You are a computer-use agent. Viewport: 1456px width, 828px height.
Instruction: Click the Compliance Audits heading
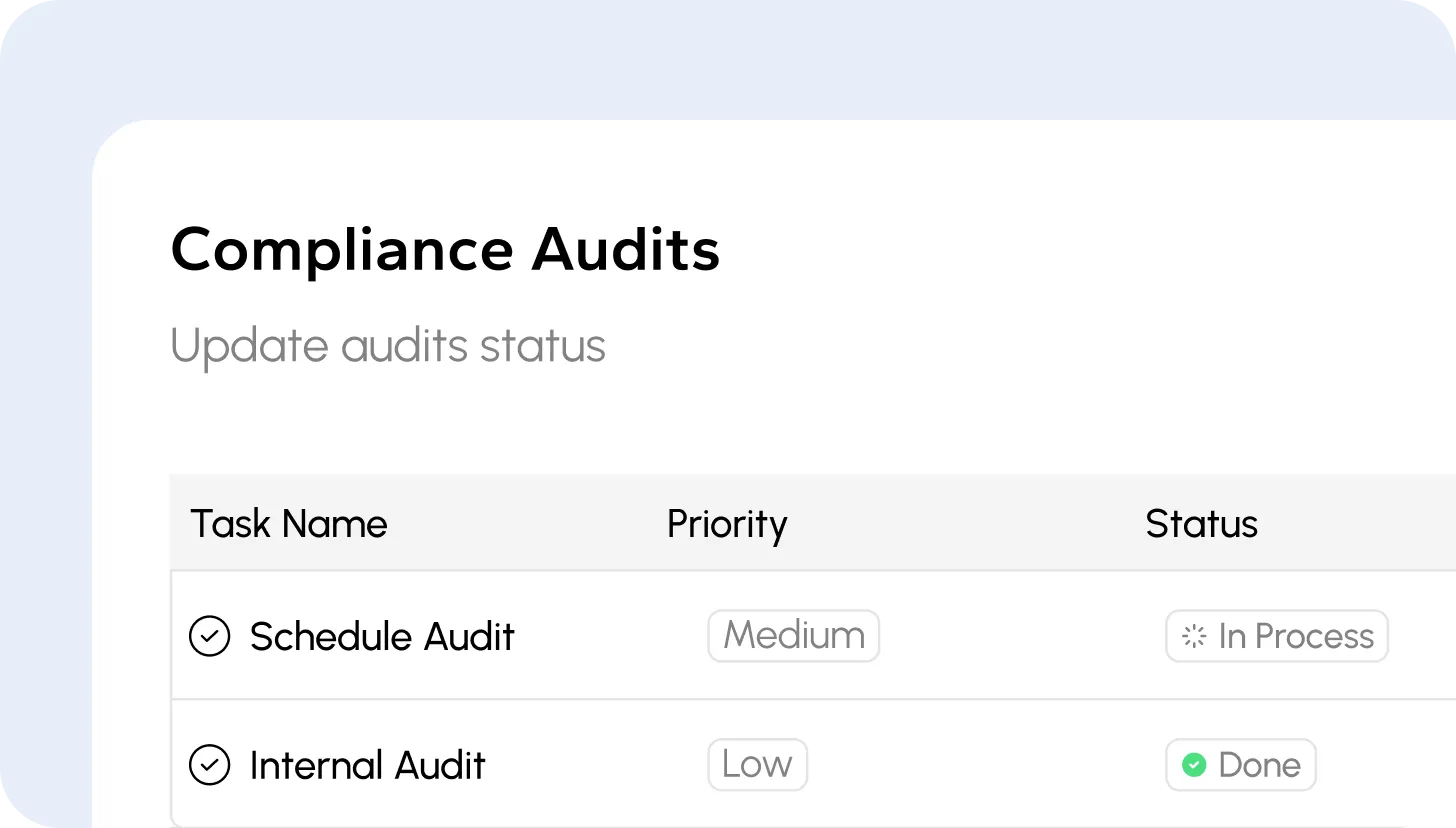[445, 250]
